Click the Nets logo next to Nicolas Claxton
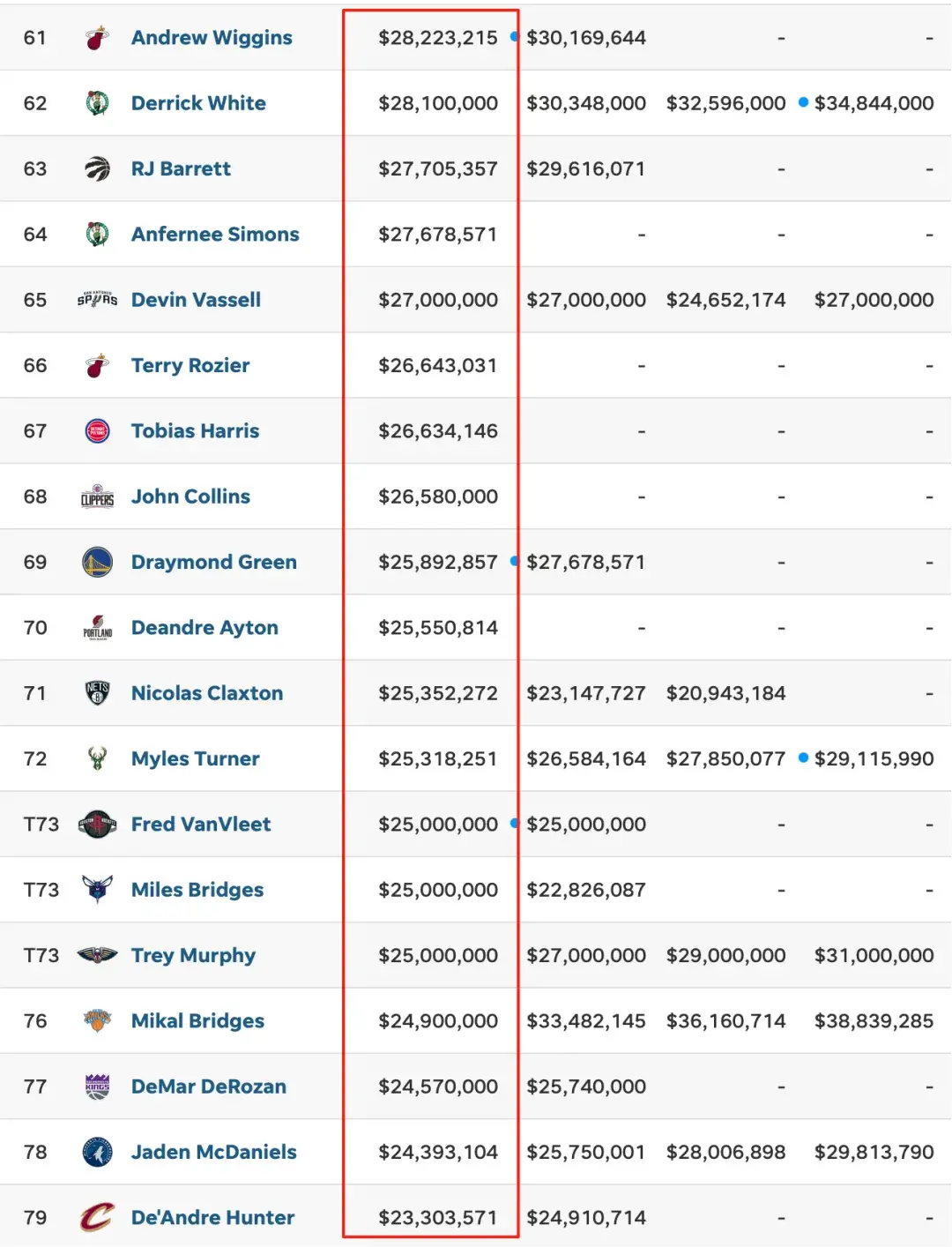952x1247 pixels. (x=97, y=693)
